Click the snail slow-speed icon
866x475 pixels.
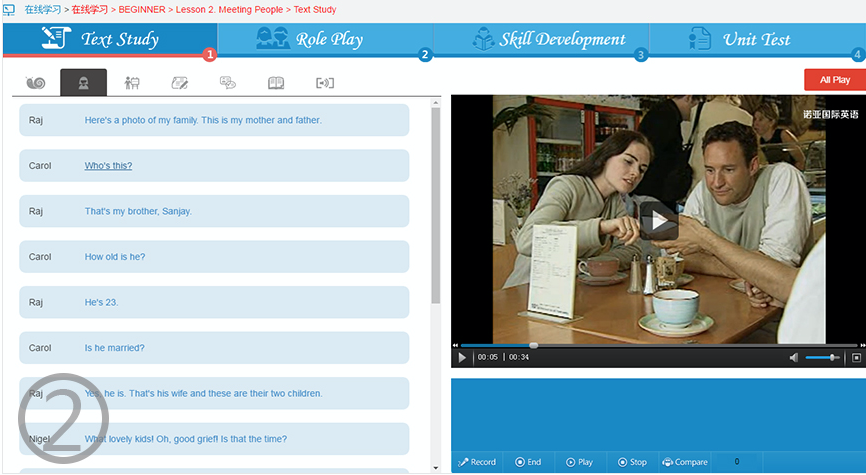point(36,83)
